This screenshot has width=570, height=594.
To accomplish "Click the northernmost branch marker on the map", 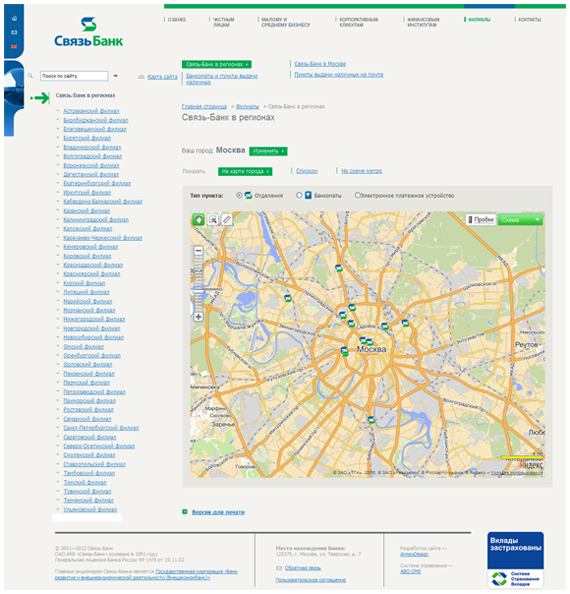I will click(339, 268).
